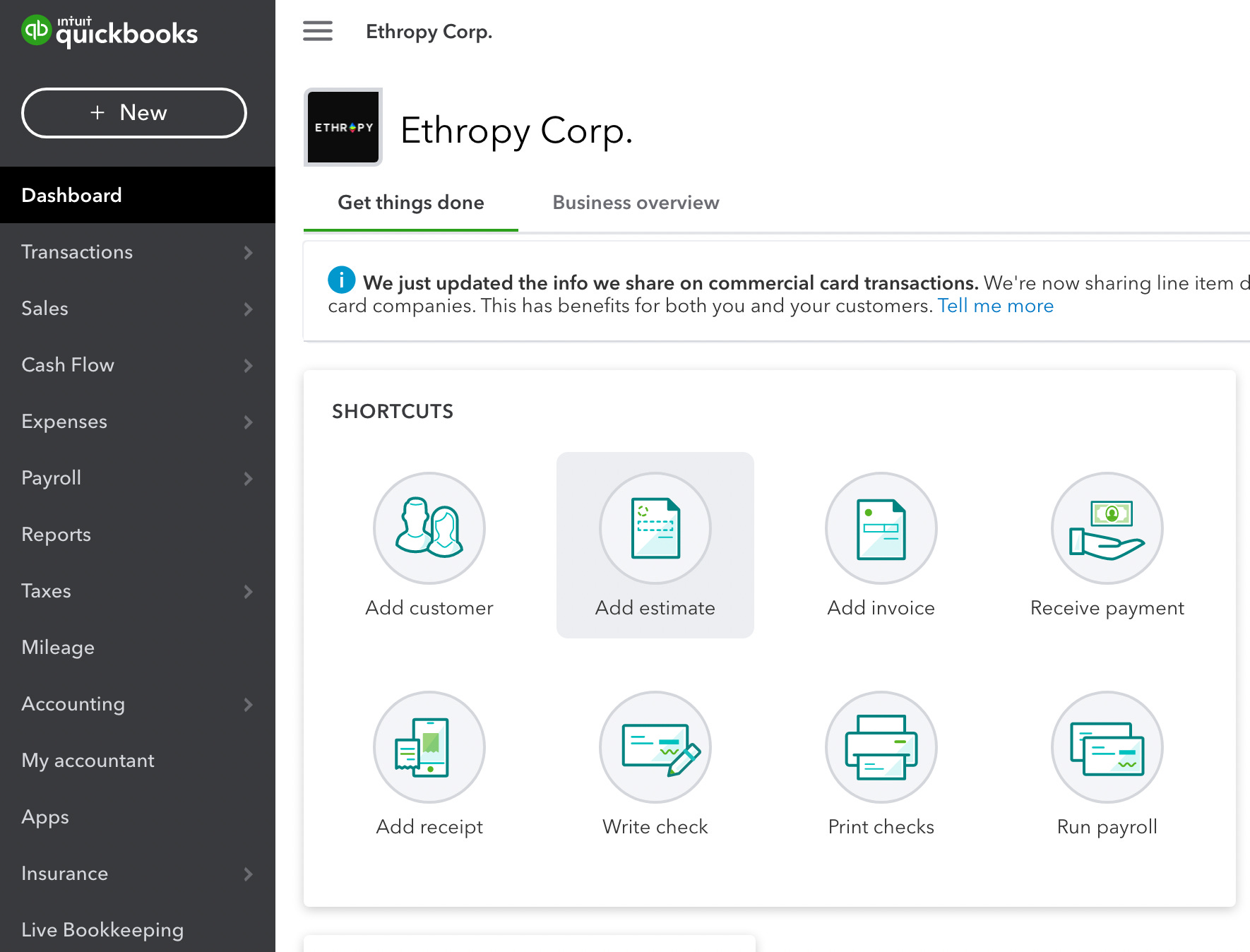Click the Add invoice label
The height and width of the screenshot is (952, 1250).
pyautogui.click(x=881, y=608)
